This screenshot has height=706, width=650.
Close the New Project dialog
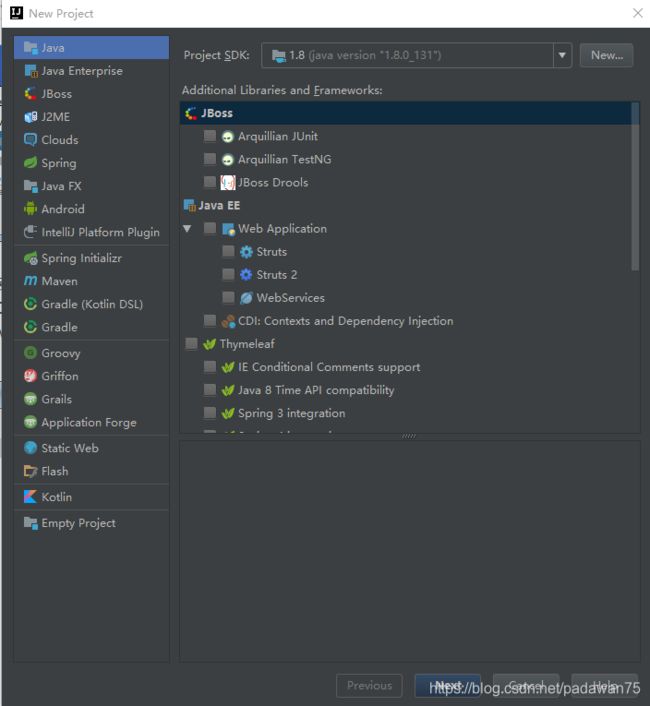point(638,13)
